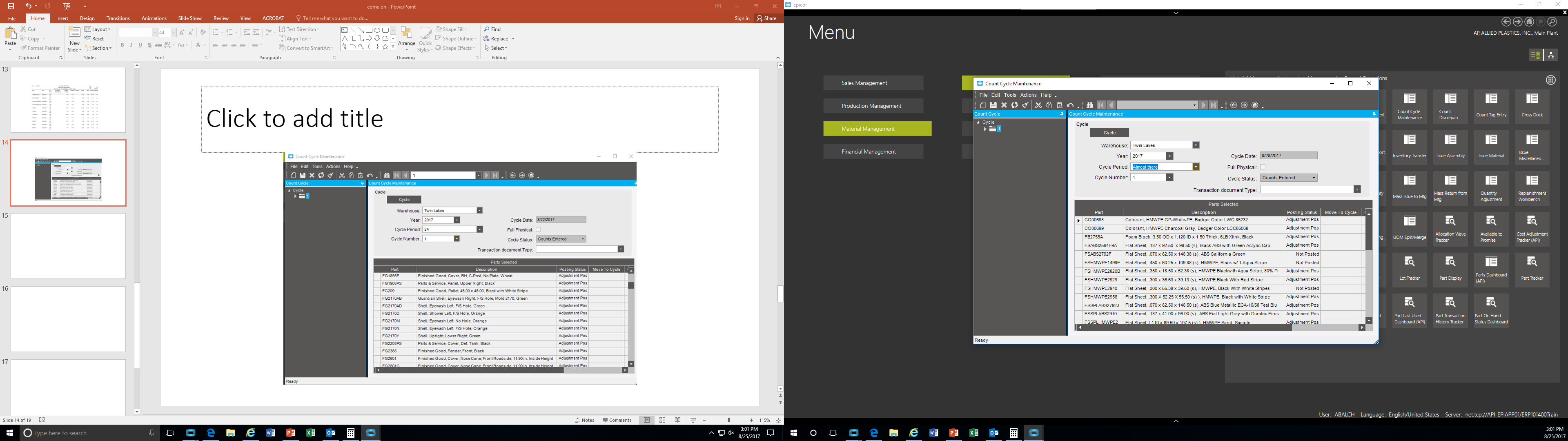Screen dimensions: 1568x441
Task: Click Windows Start button on left taskbar
Action: pos(10,433)
